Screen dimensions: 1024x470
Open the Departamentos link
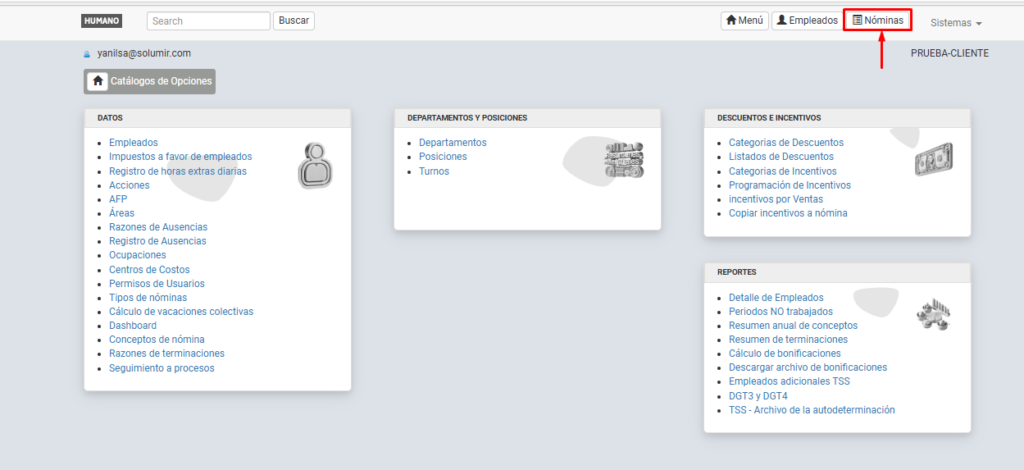(452, 143)
